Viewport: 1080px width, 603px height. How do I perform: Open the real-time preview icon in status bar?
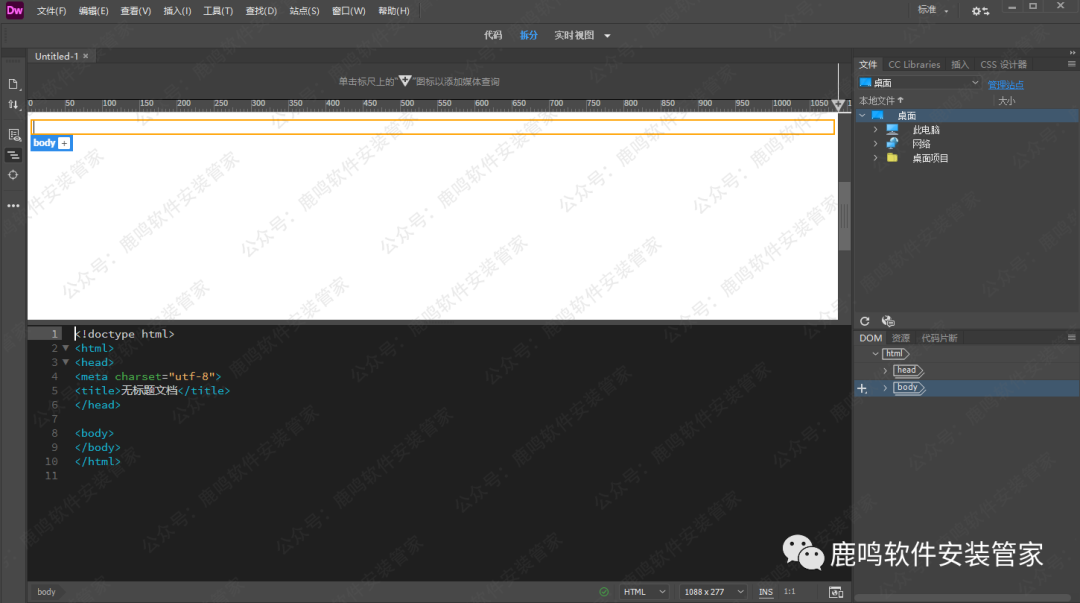click(836, 592)
